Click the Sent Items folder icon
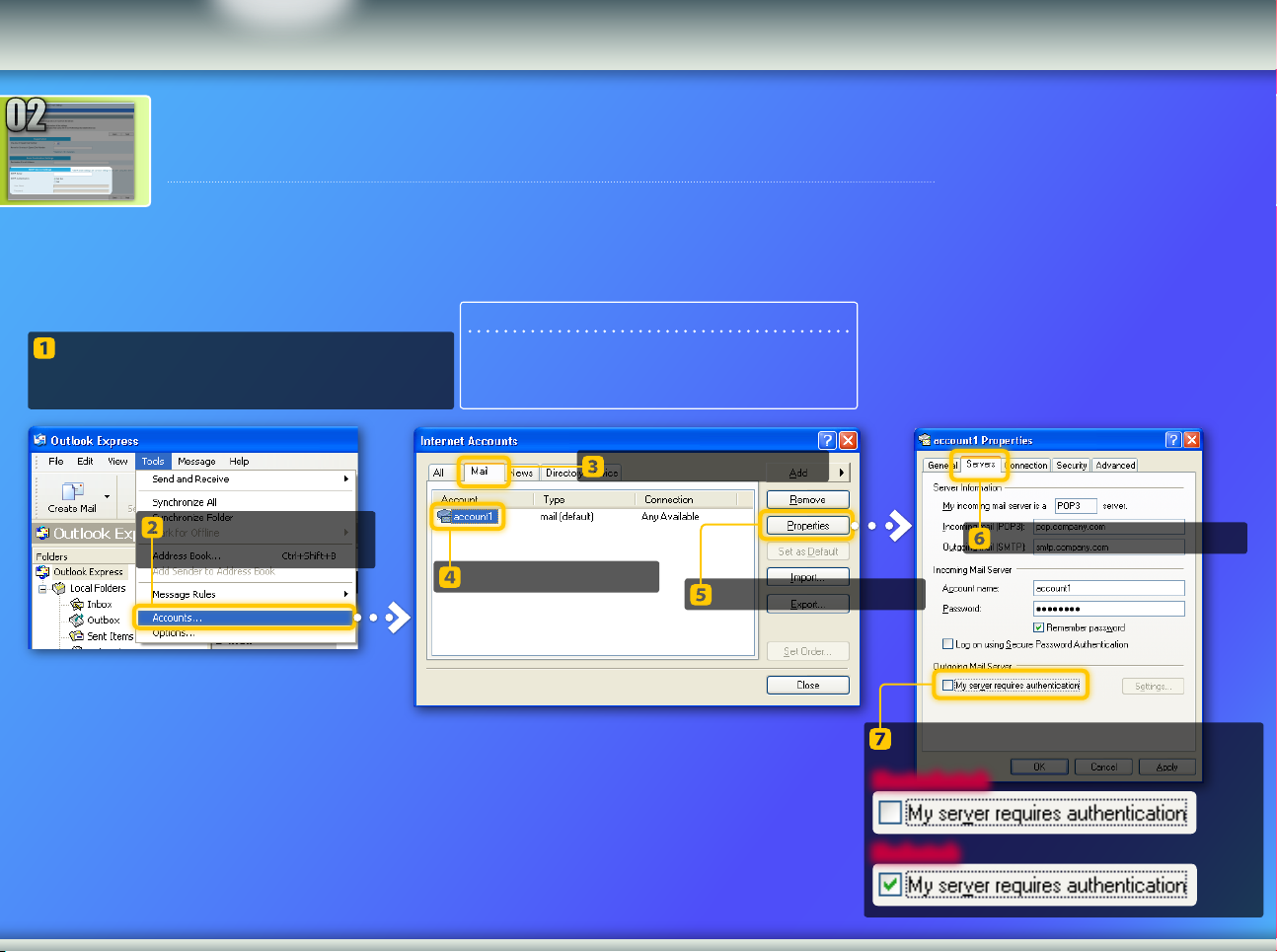The width and height of the screenshot is (1277, 952). 77,636
